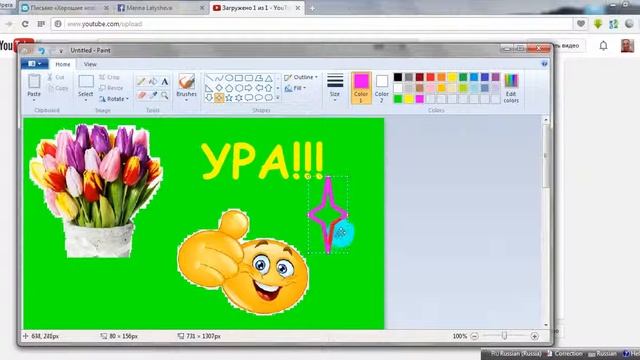640x360 pixels.
Task: Choose the Triangle shape
Action: pos(269,78)
